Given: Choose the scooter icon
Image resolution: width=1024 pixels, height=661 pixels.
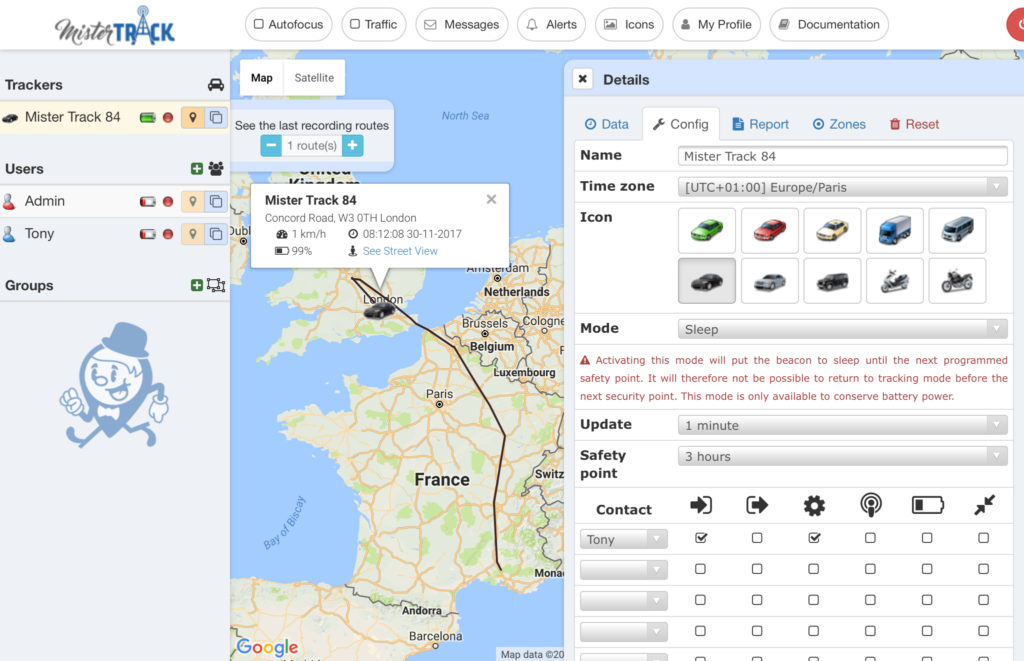Looking at the screenshot, I should click(x=895, y=281).
